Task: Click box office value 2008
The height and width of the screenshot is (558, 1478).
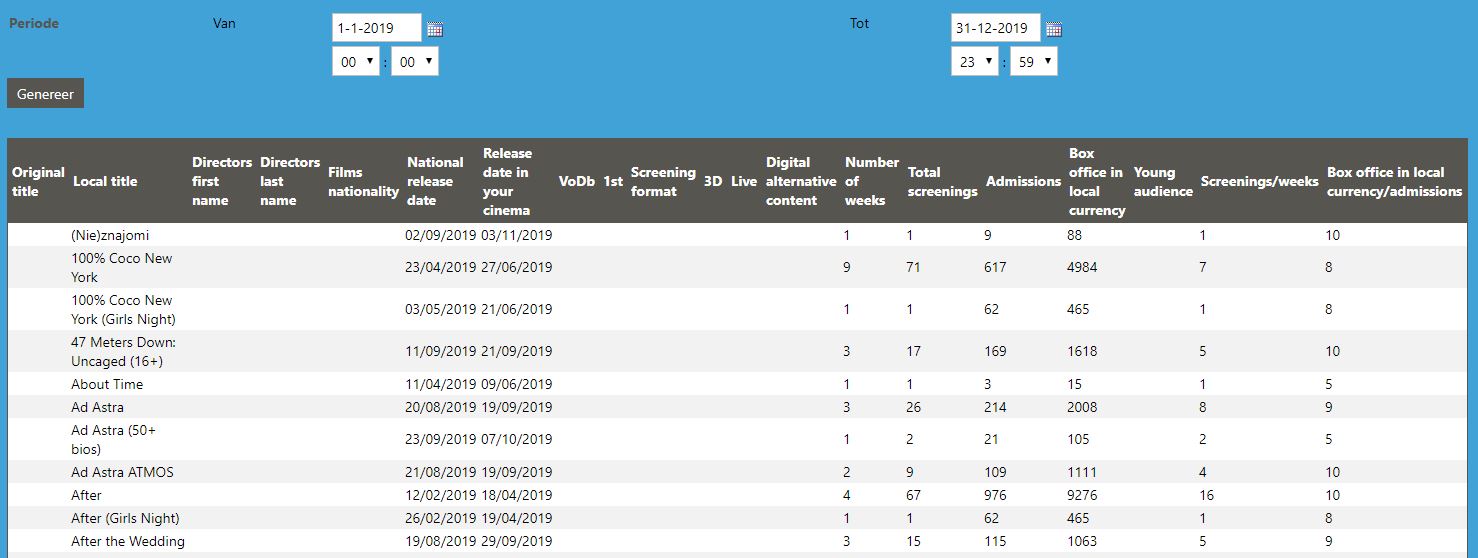Action: pos(1082,407)
